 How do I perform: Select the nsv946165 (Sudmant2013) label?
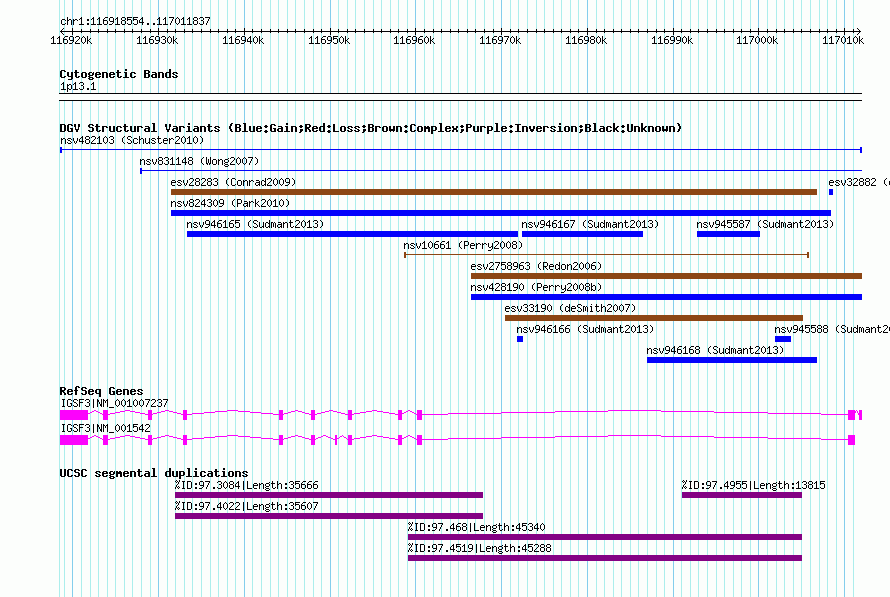[255, 224]
